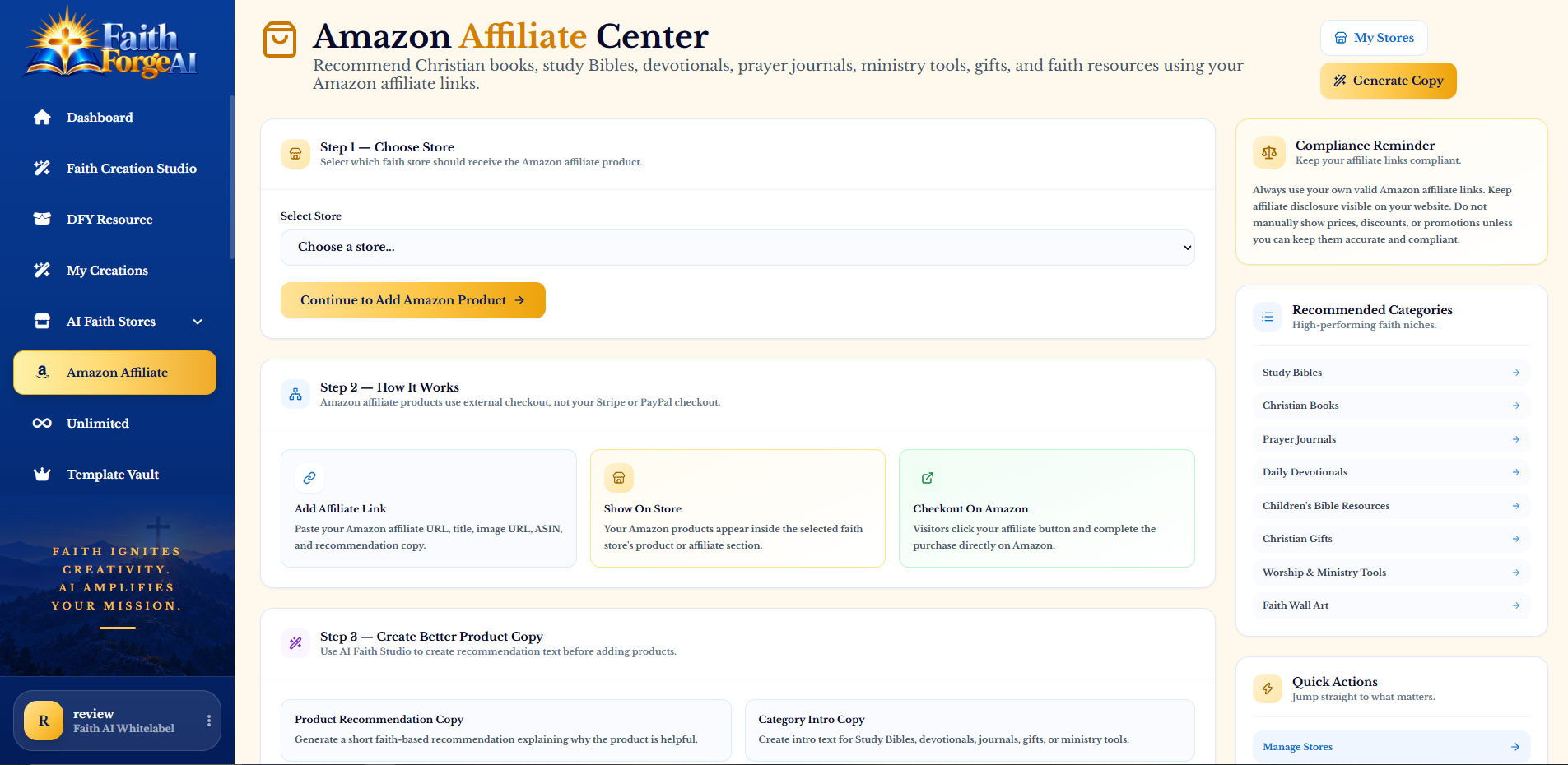Click the Faith Creation Studio wand icon

(42, 169)
